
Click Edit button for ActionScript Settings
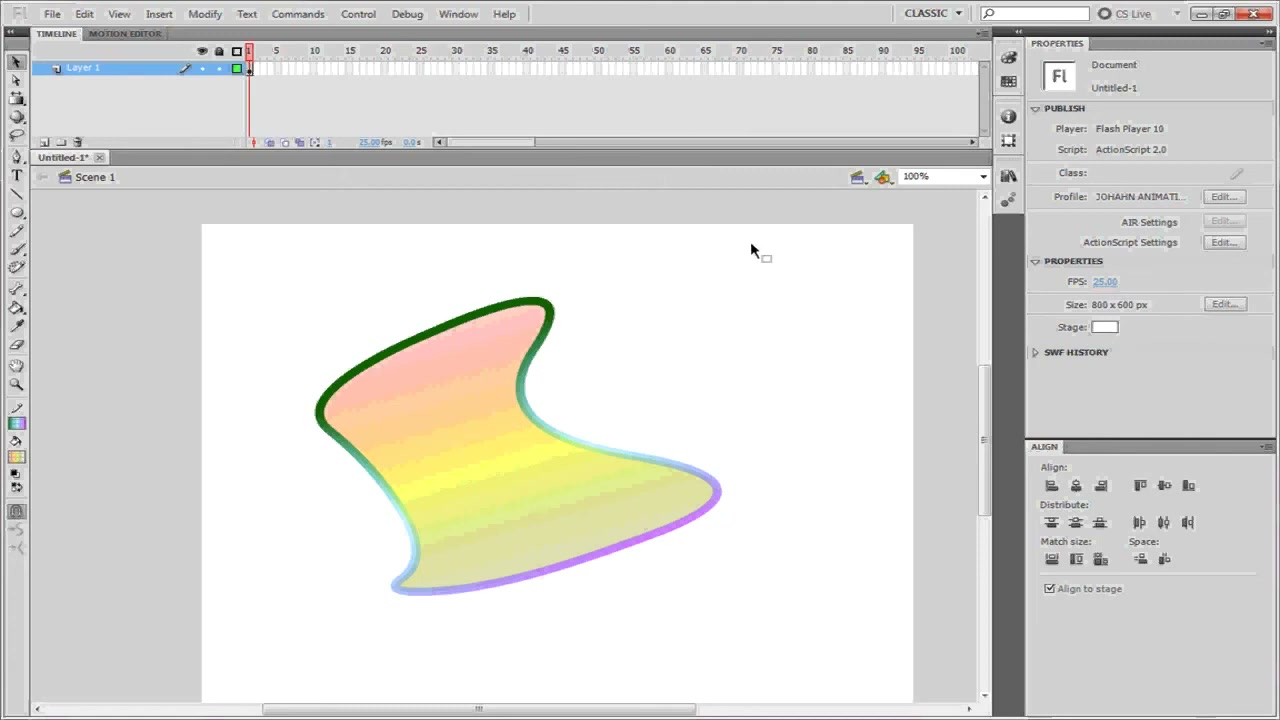pos(1225,243)
